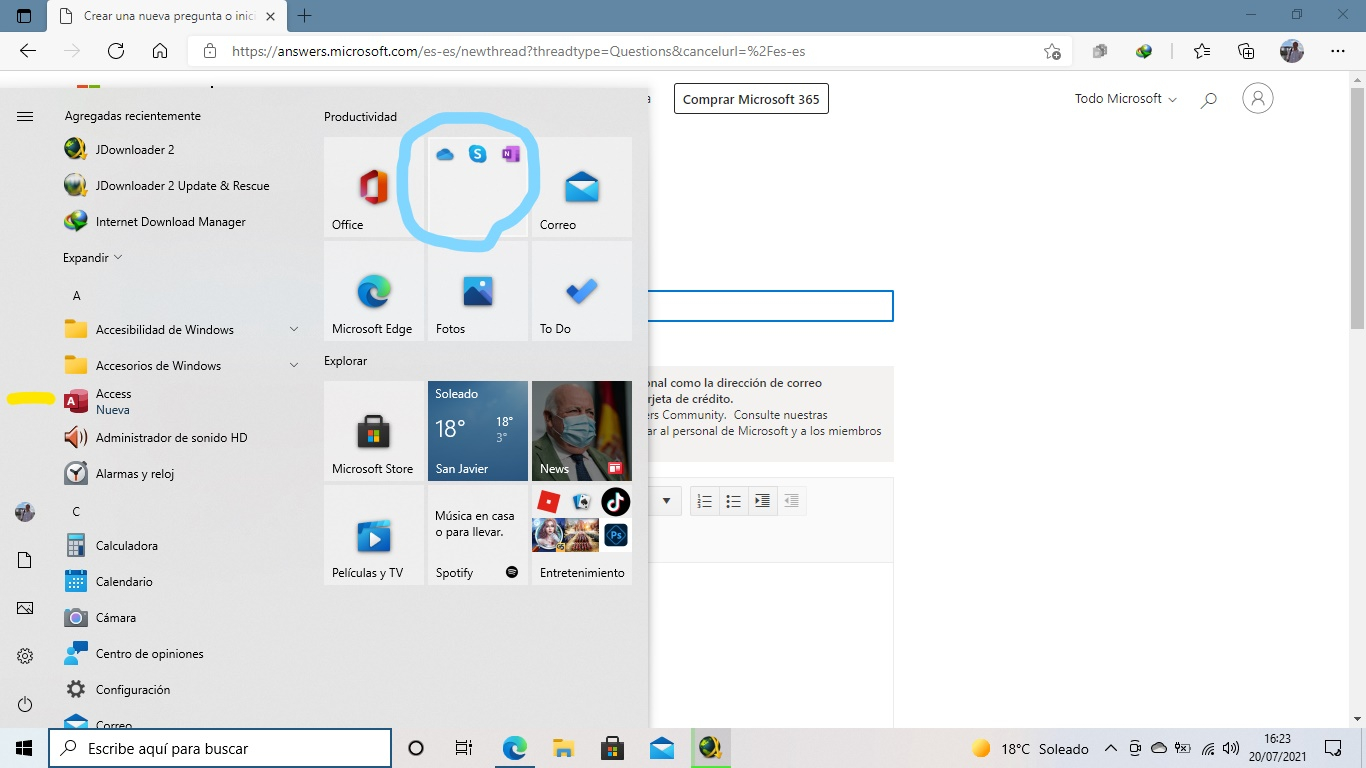Launch the Microsoft Edge tile

pyautogui.click(x=374, y=291)
